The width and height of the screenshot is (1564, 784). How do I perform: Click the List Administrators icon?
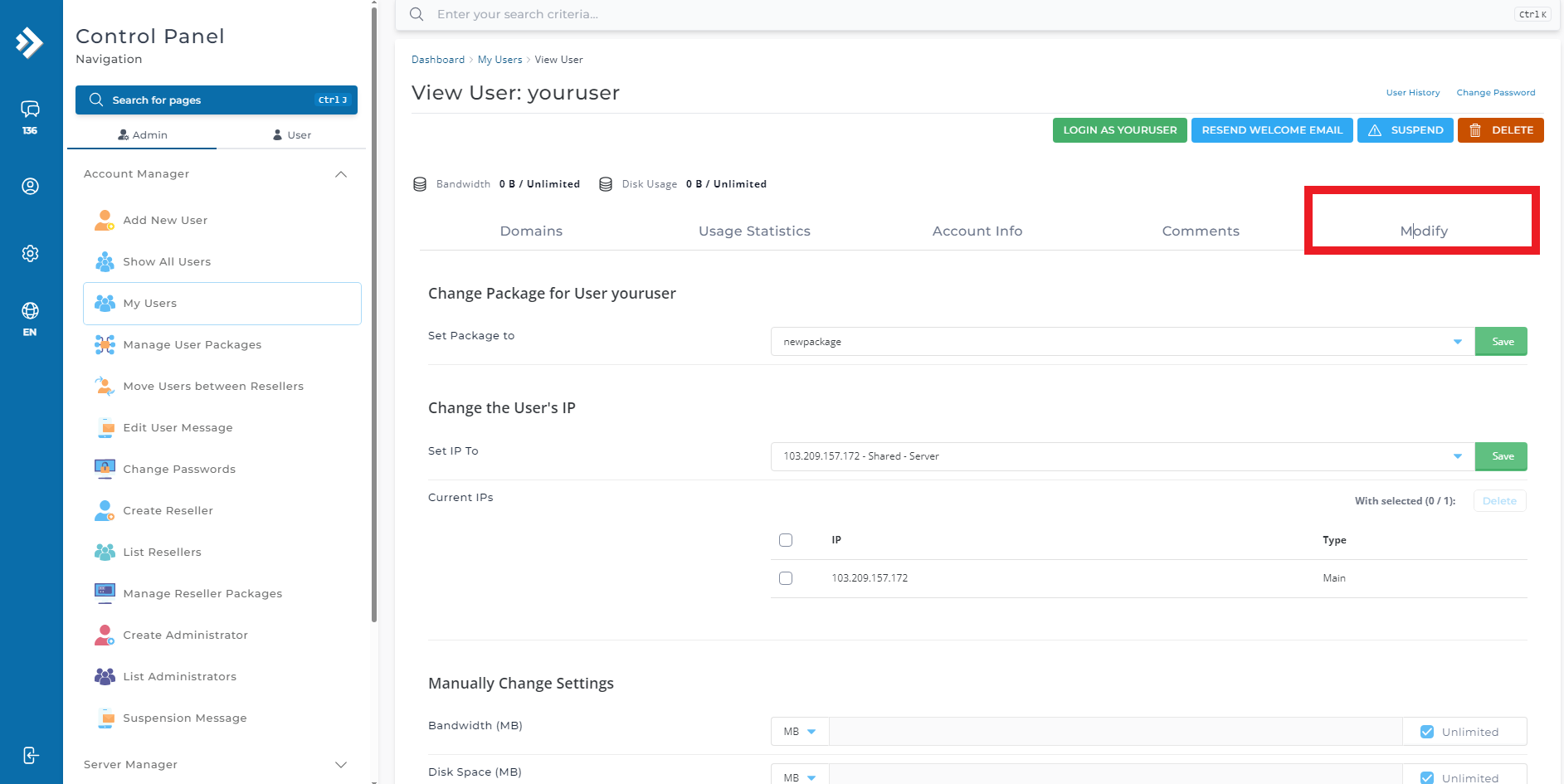(x=105, y=676)
